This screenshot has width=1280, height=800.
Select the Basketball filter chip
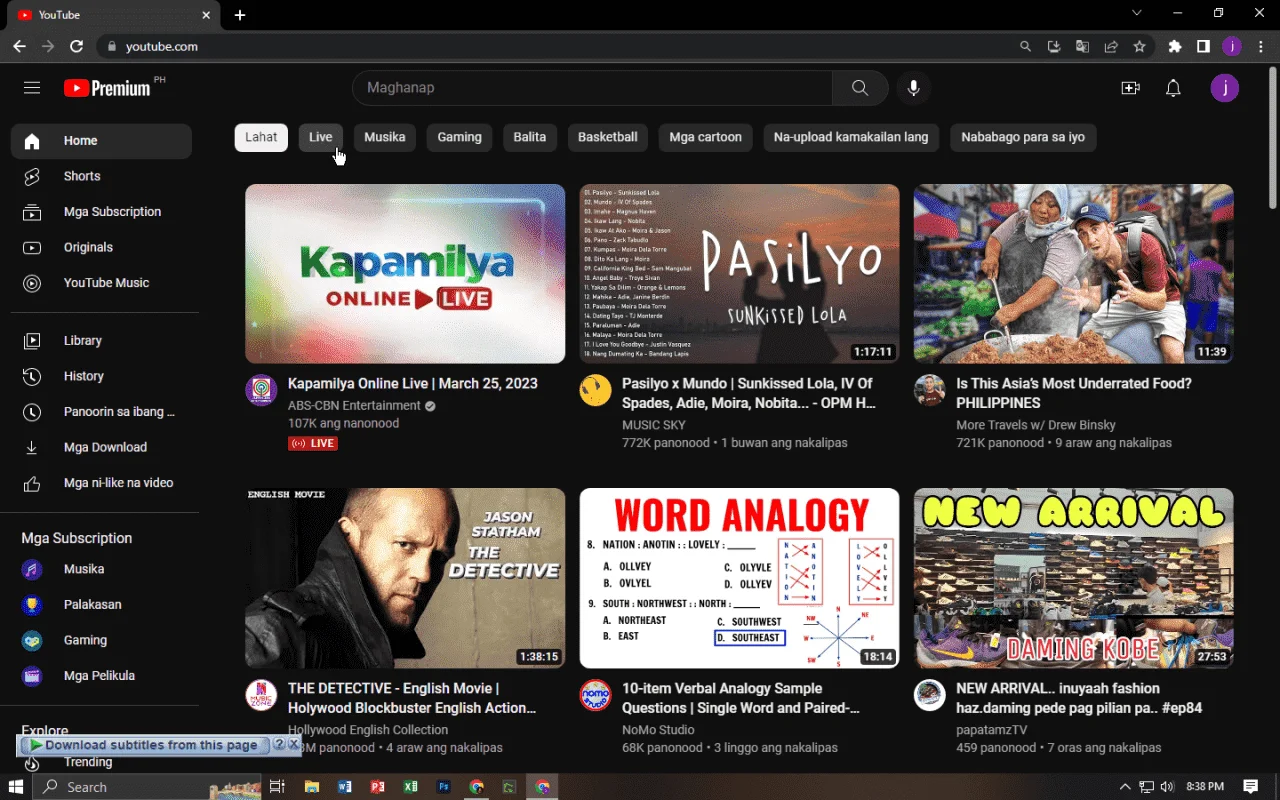pos(608,137)
